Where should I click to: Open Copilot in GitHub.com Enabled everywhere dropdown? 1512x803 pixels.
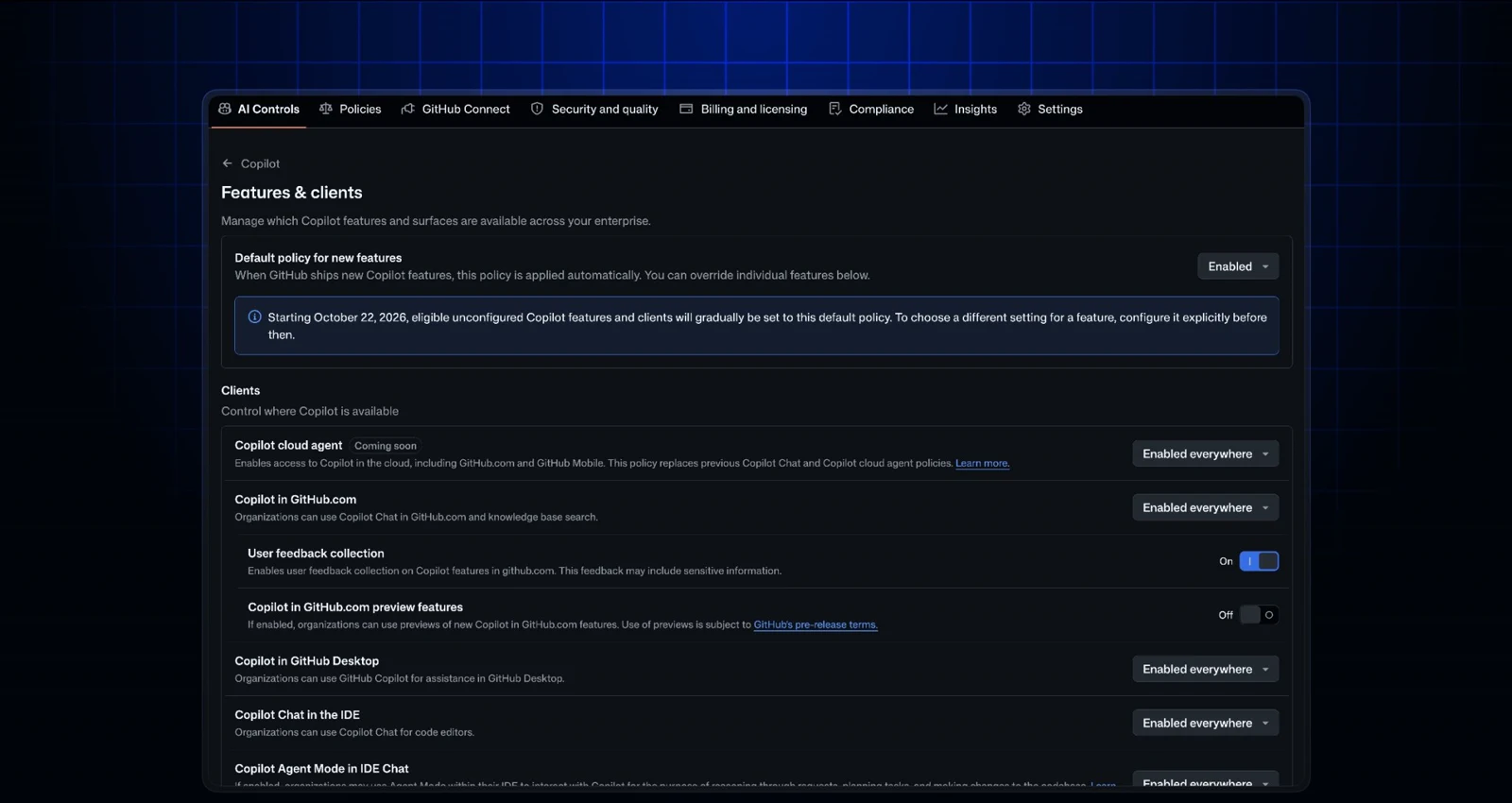[1206, 507]
